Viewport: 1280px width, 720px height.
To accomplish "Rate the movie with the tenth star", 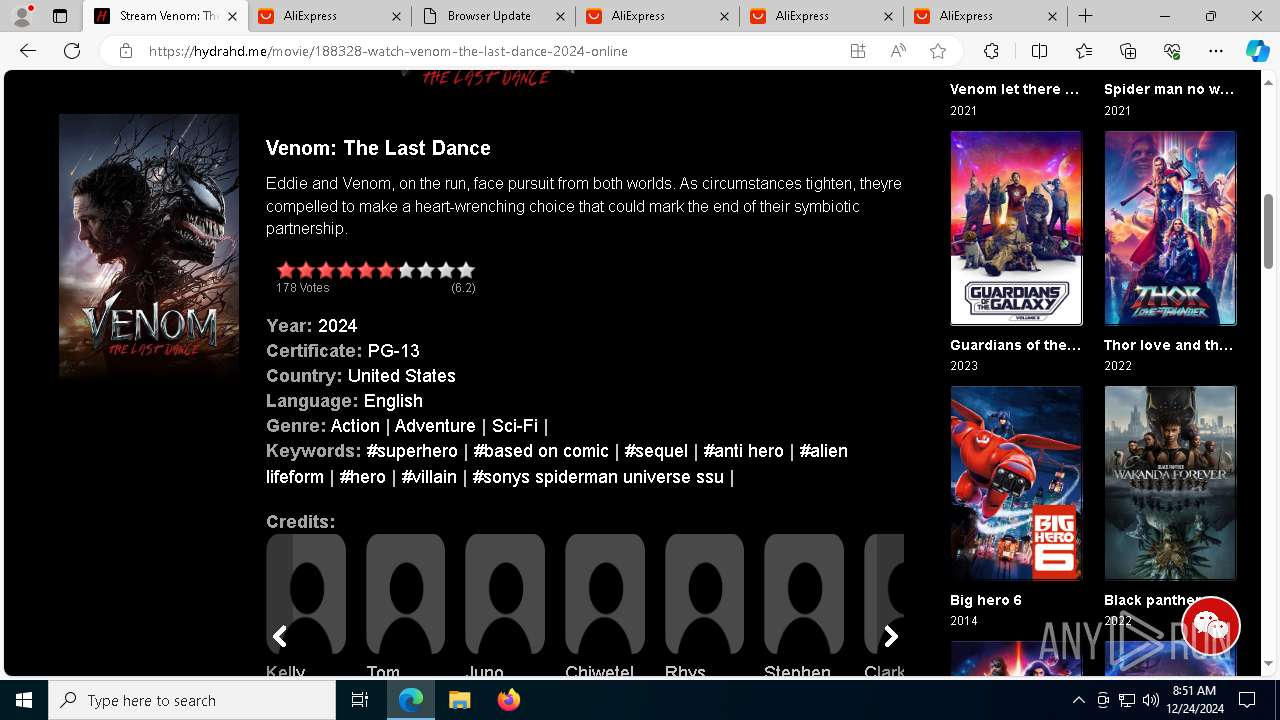I will pos(466,270).
